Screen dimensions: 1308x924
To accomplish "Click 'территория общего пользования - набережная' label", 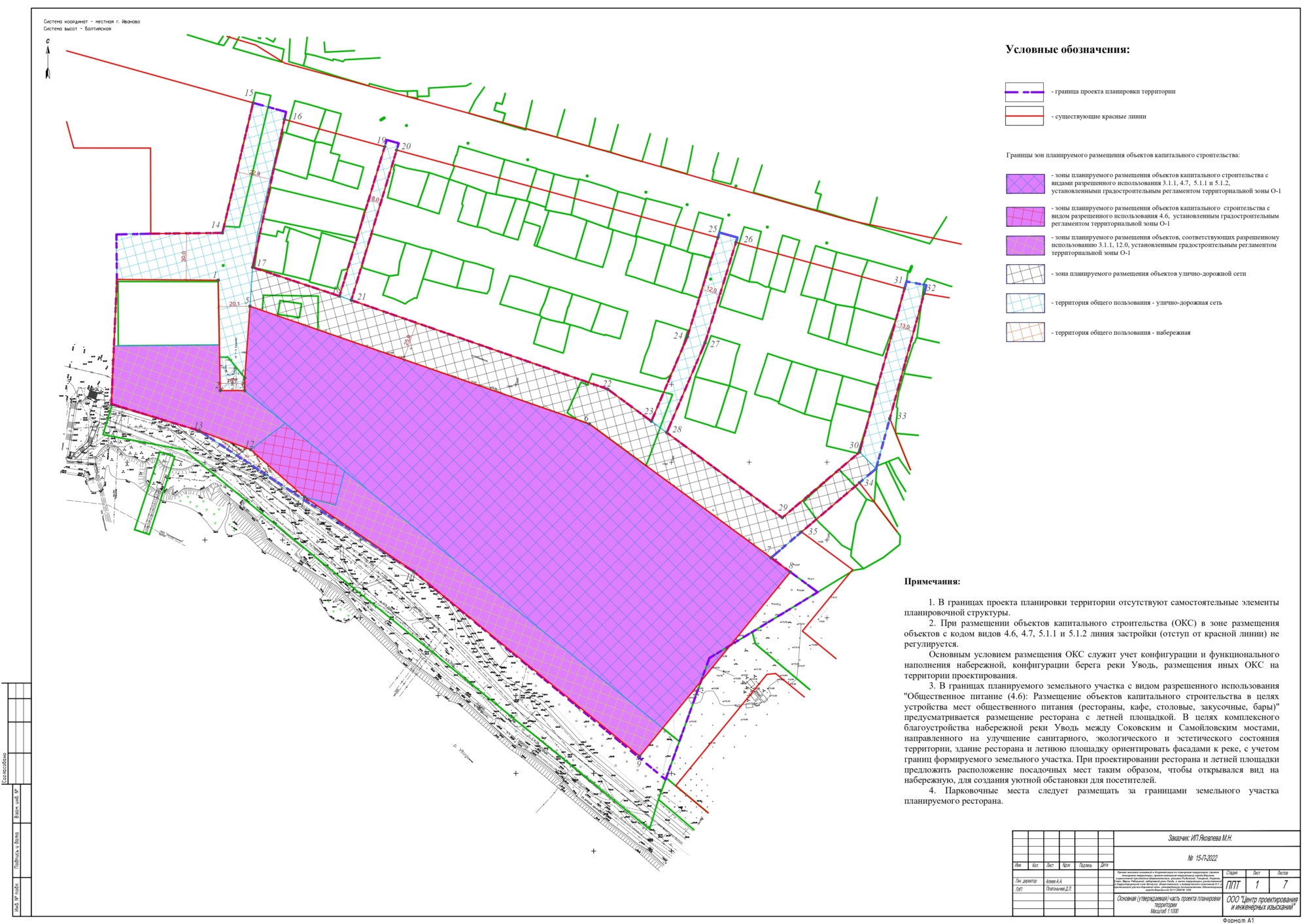I will click(1121, 333).
